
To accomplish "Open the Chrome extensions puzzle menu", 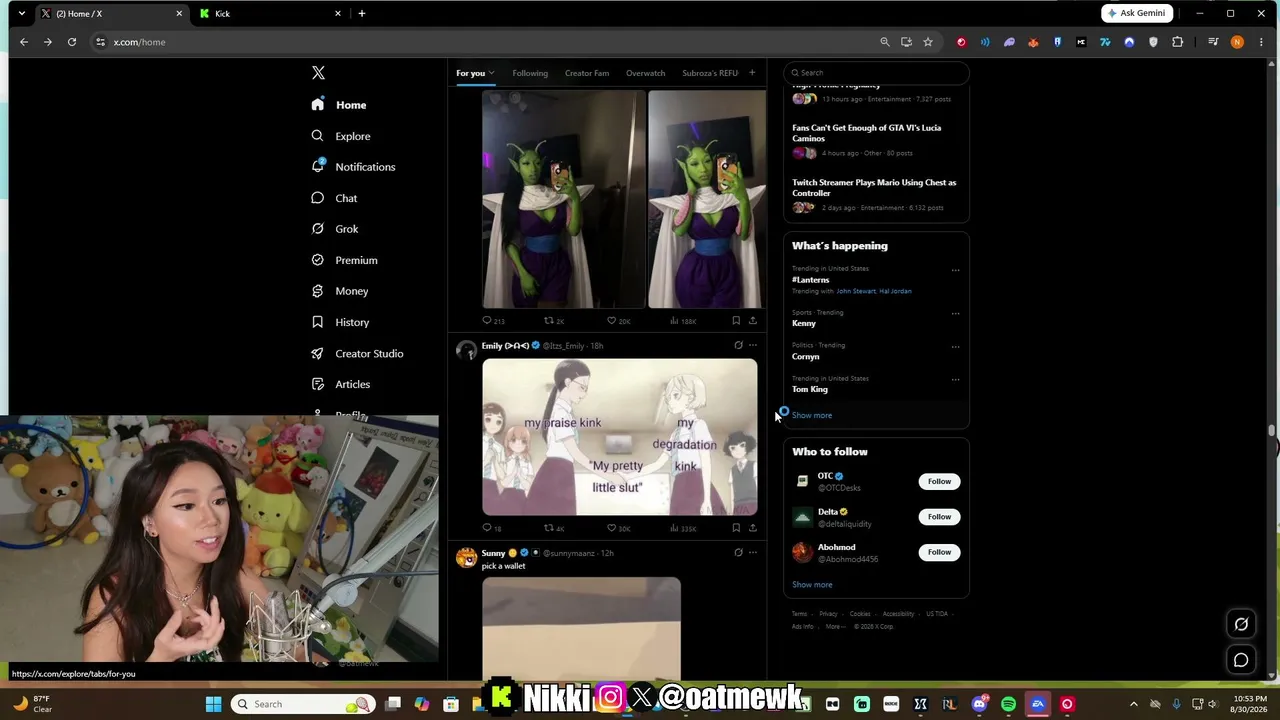I will click(1177, 42).
